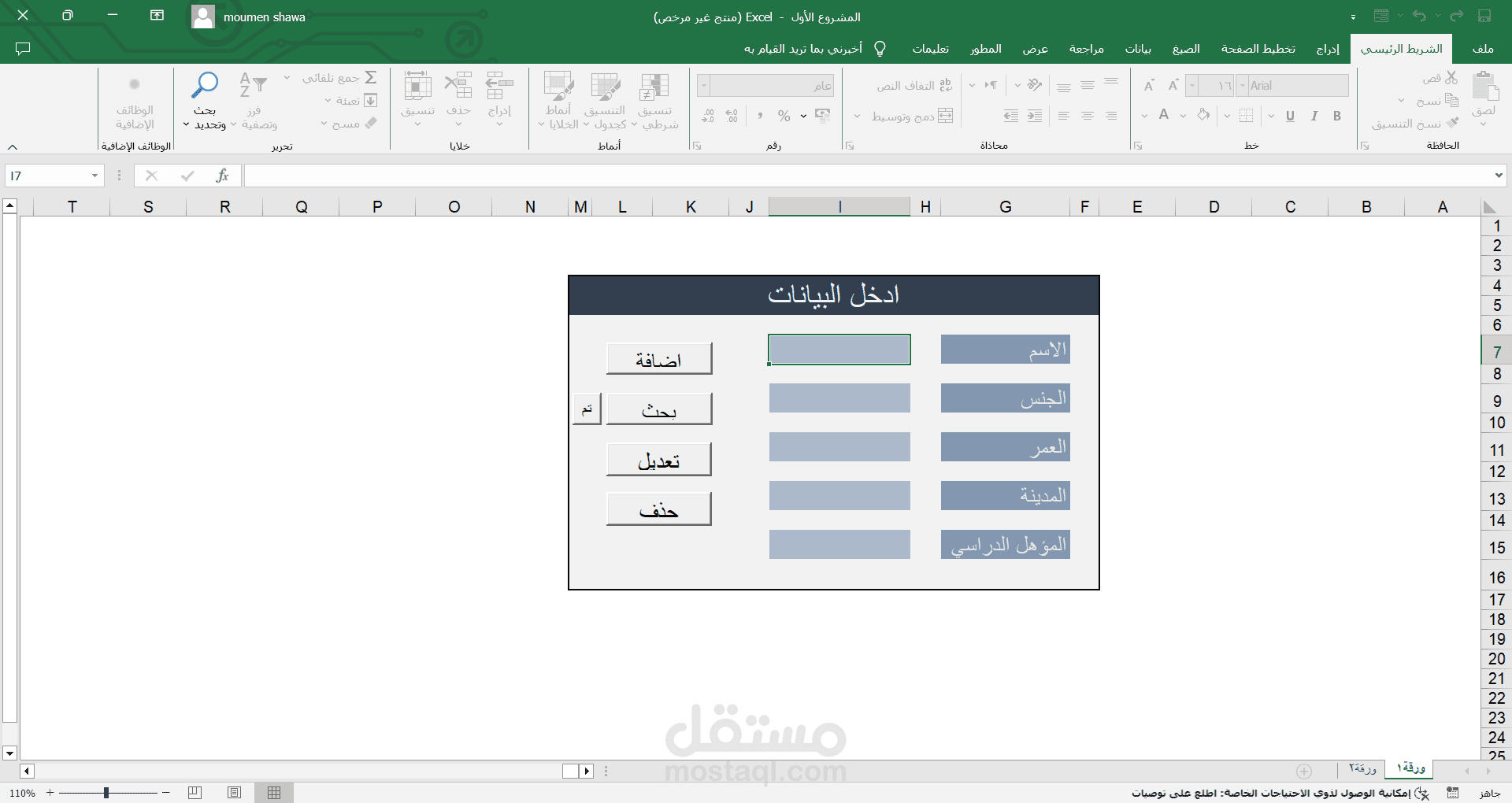1512x803 pixels.
Task: Click the comma style icon
Action: tap(760, 116)
